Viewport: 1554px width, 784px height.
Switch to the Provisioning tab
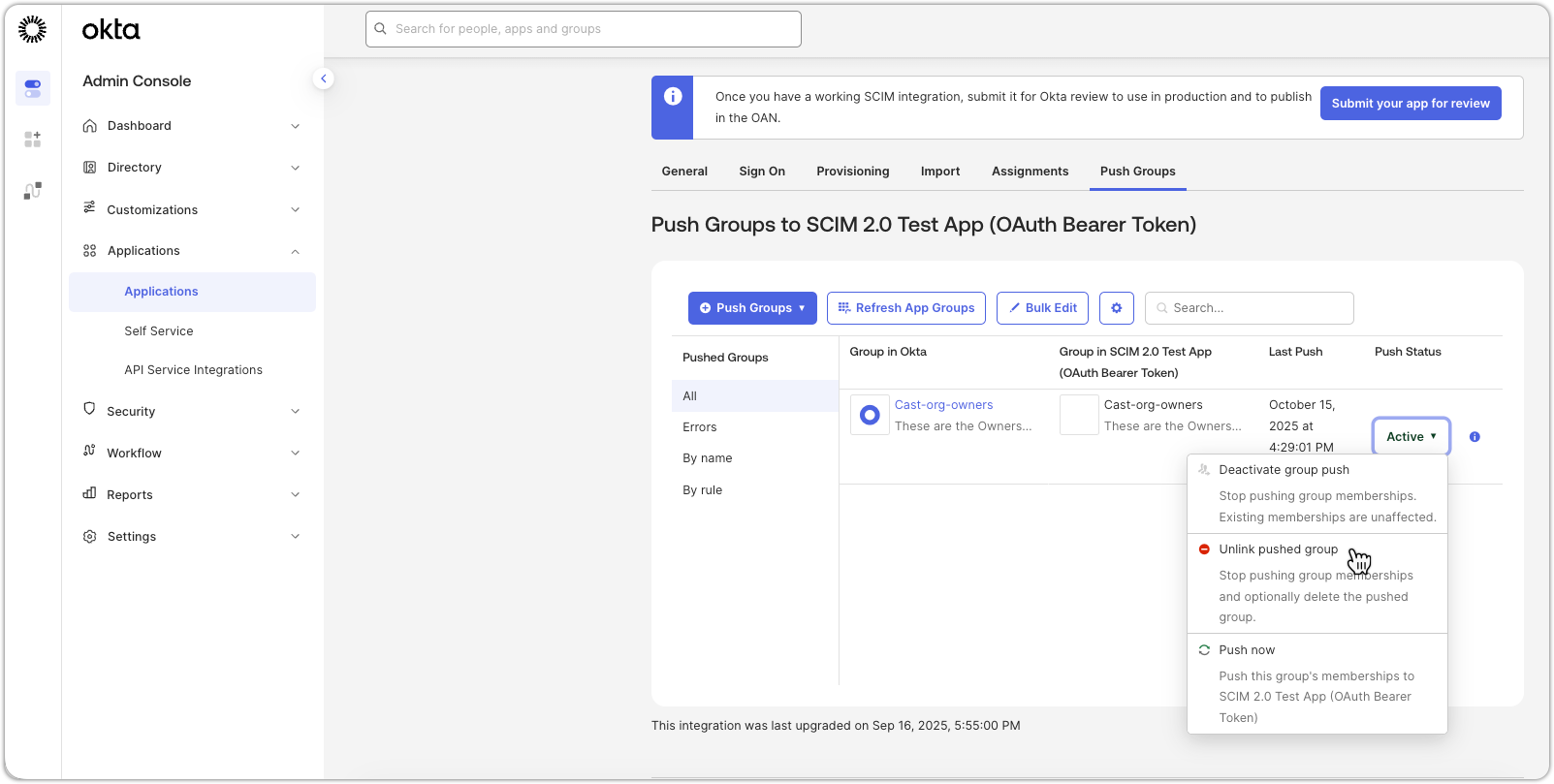[853, 172]
